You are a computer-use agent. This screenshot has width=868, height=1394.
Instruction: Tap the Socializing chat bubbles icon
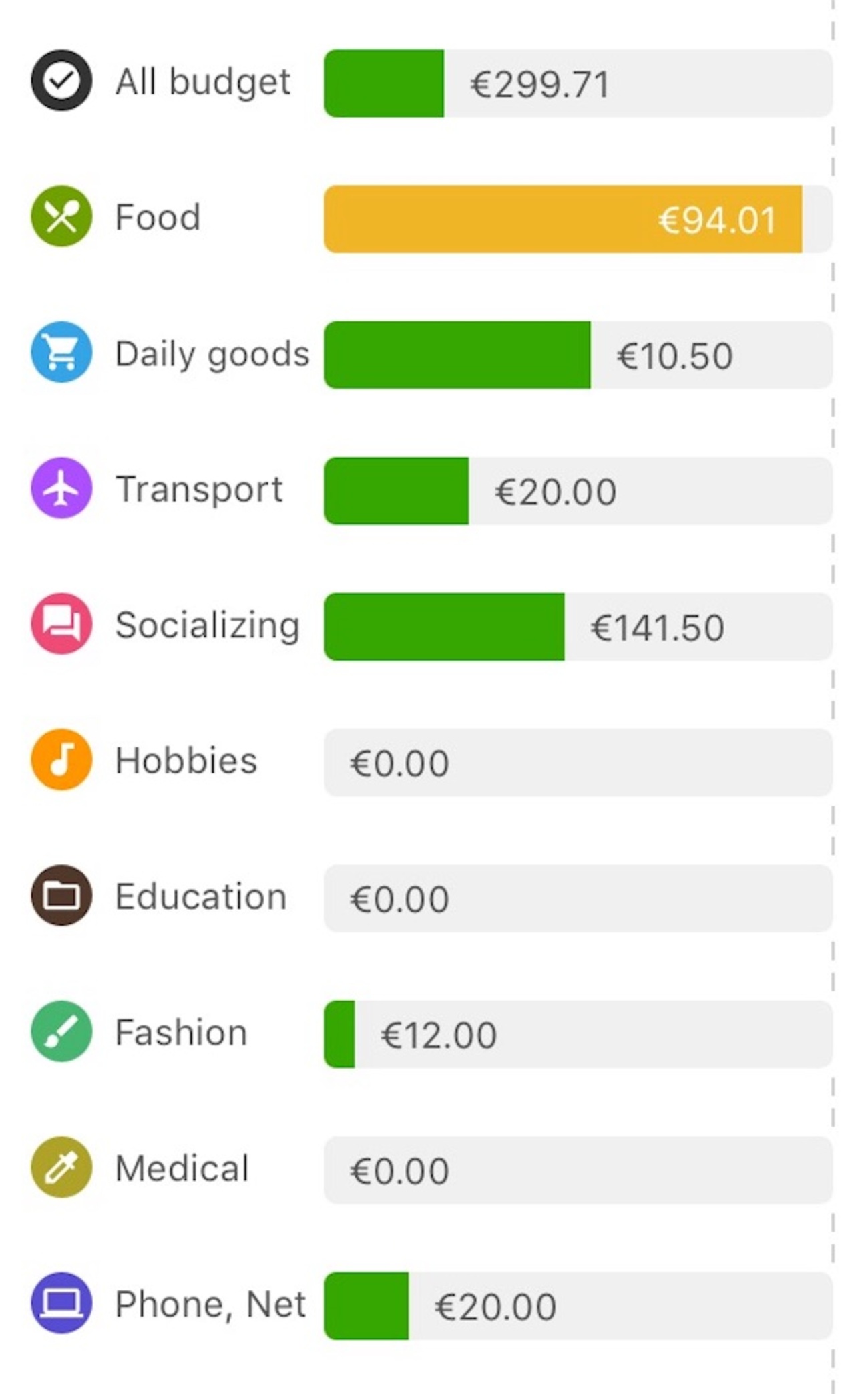pos(61,624)
